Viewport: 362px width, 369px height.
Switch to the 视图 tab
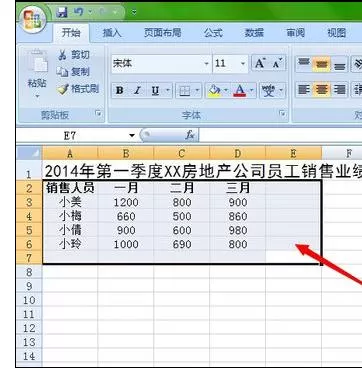(x=336, y=33)
